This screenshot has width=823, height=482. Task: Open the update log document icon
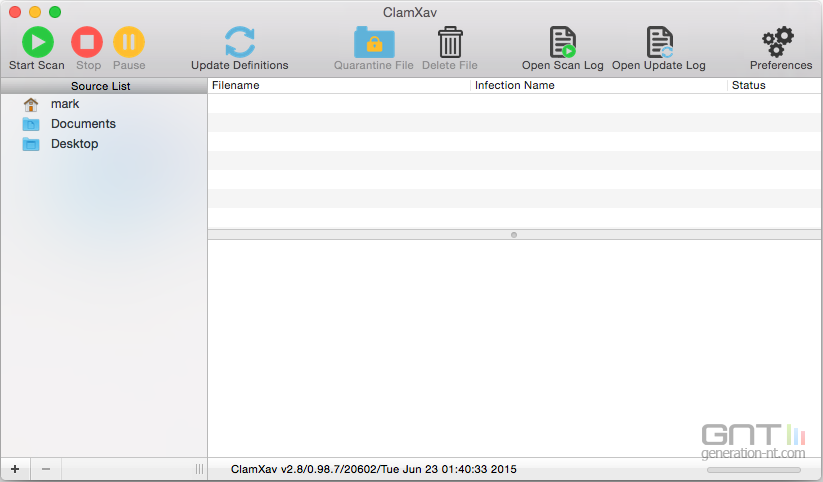click(660, 42)
